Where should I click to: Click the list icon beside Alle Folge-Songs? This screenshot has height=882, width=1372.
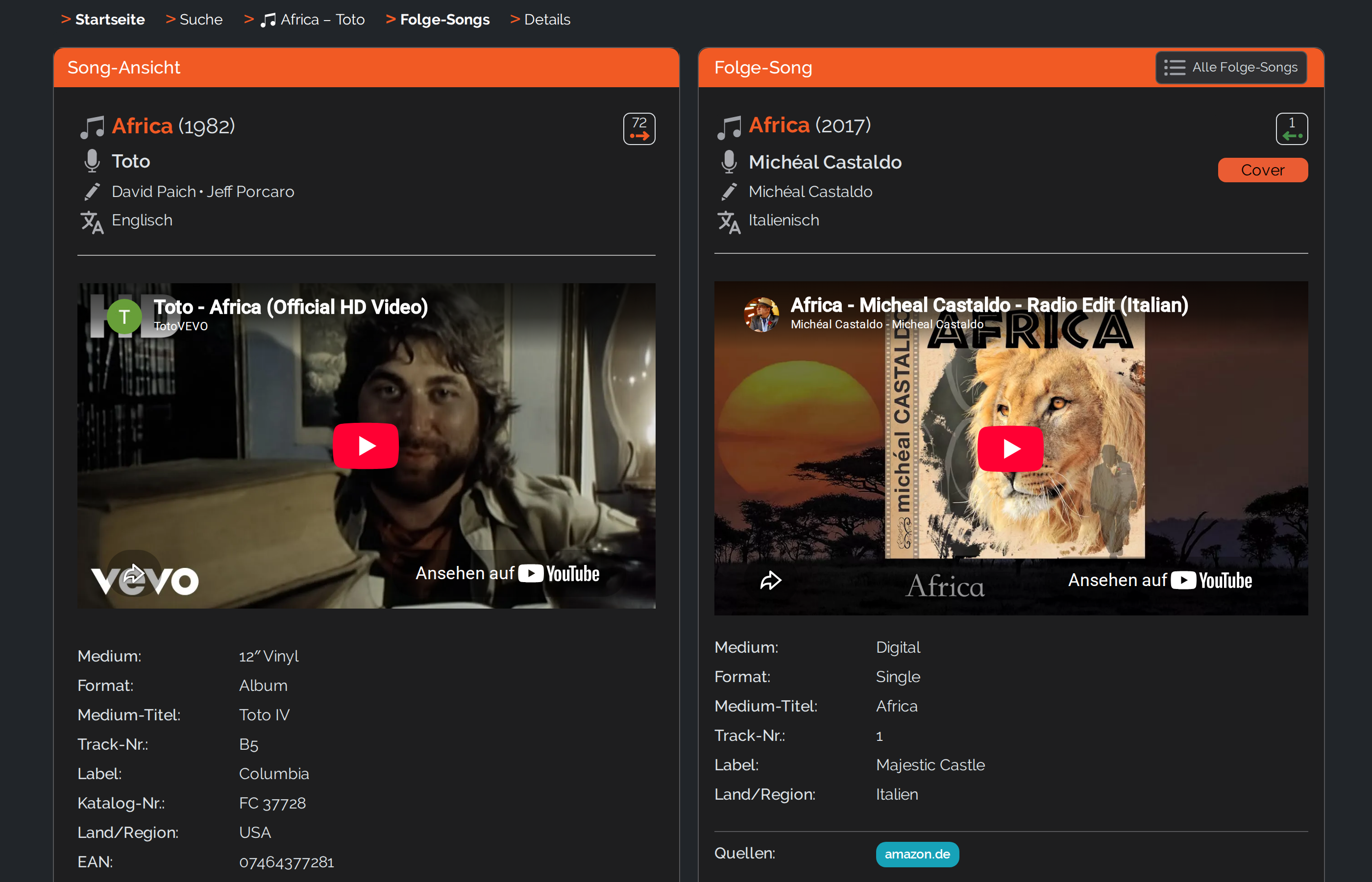tap(1175, 68)
